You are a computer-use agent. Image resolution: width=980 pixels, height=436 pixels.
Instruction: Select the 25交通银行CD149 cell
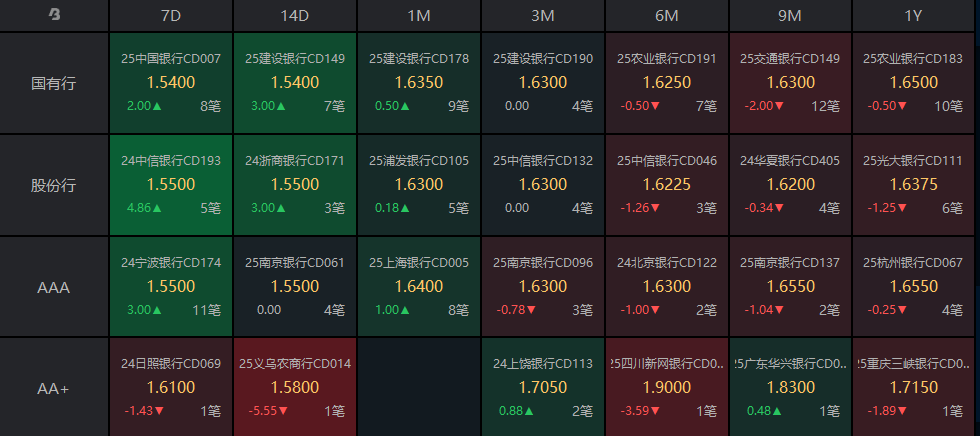(x=790, y=83)
